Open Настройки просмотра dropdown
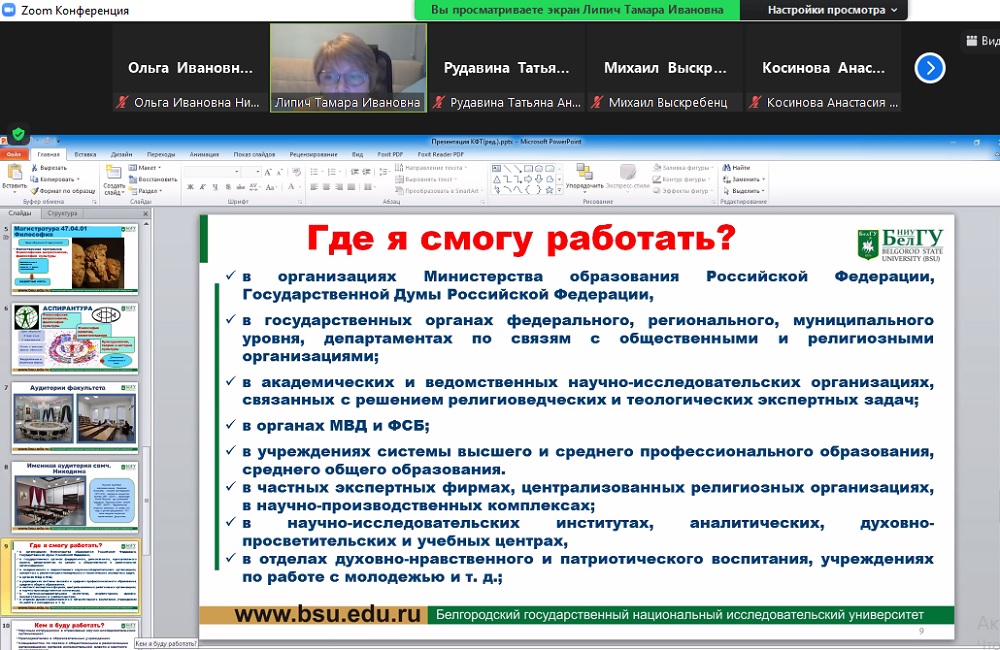 tap(832, 10)
